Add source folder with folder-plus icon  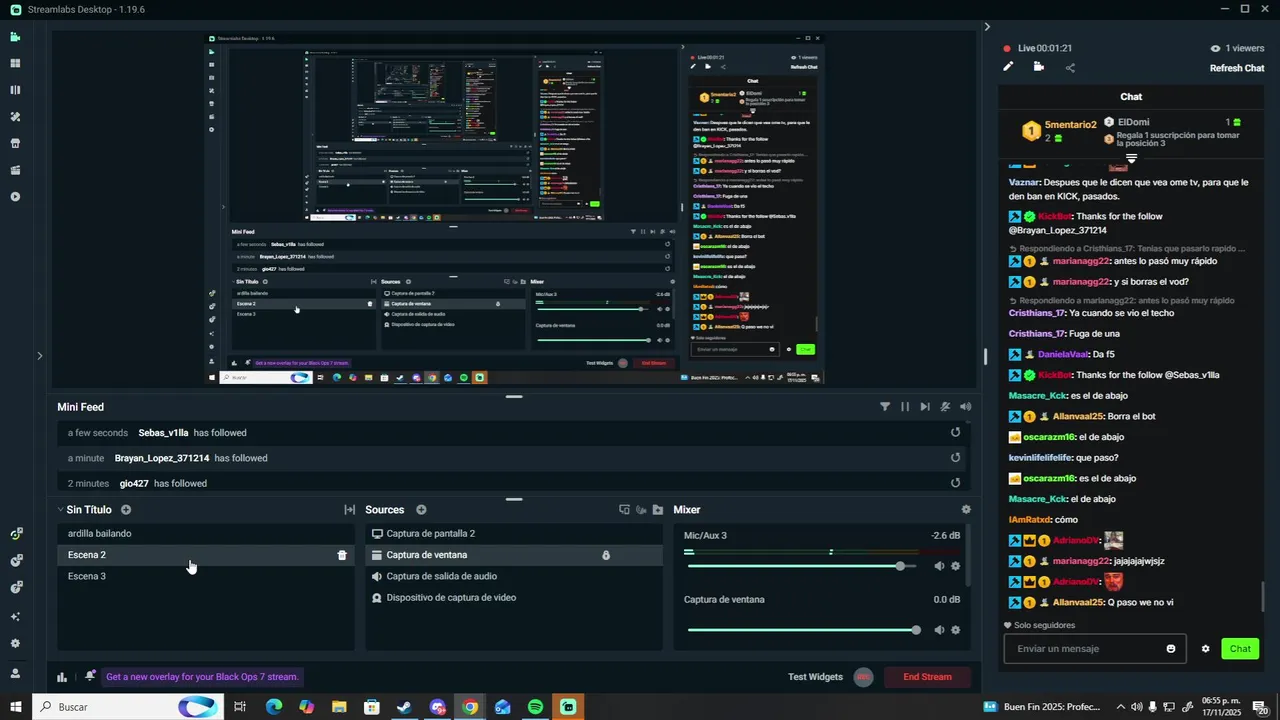tap(657, 510)
